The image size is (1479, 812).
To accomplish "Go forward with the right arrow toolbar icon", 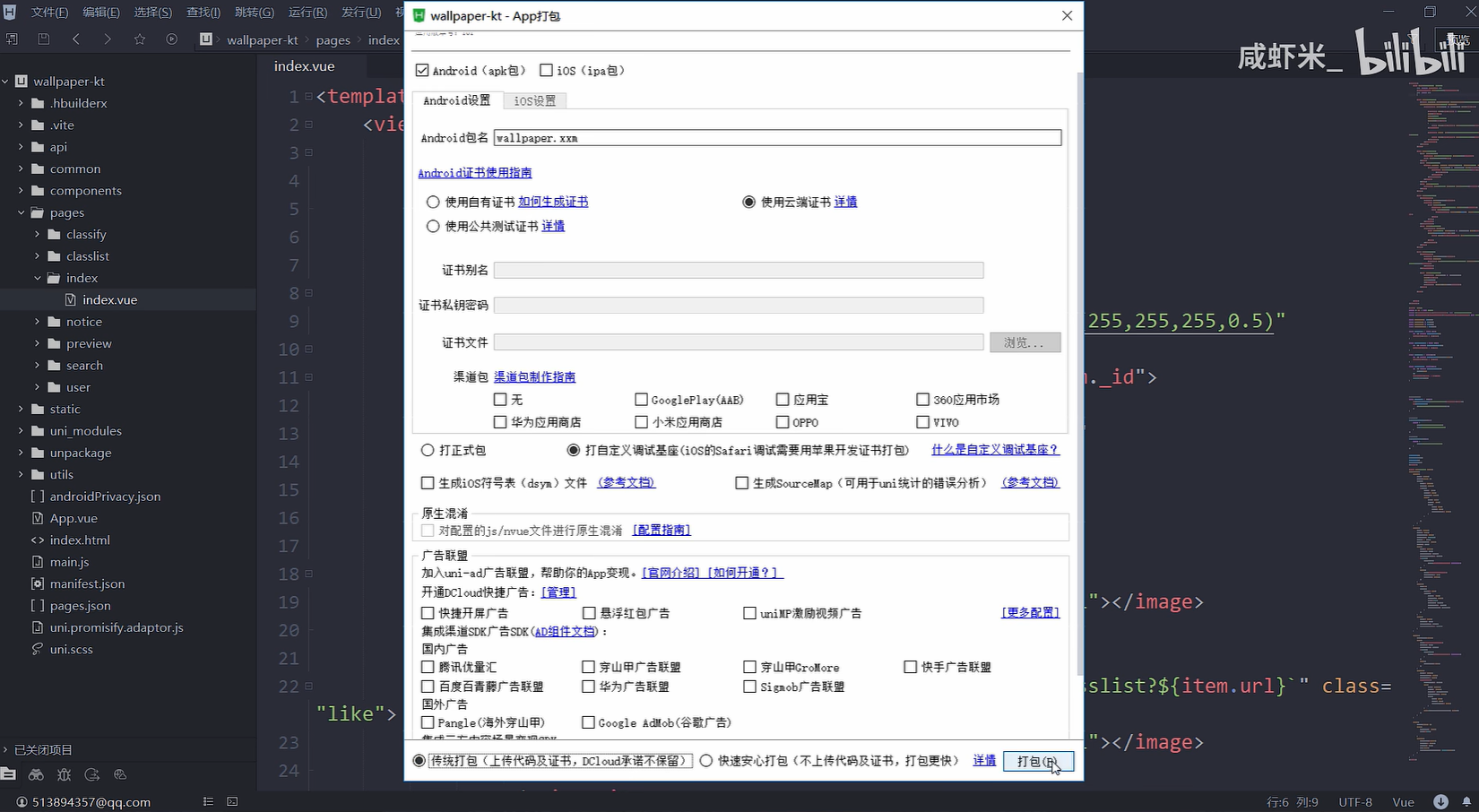I will (108, 39).
